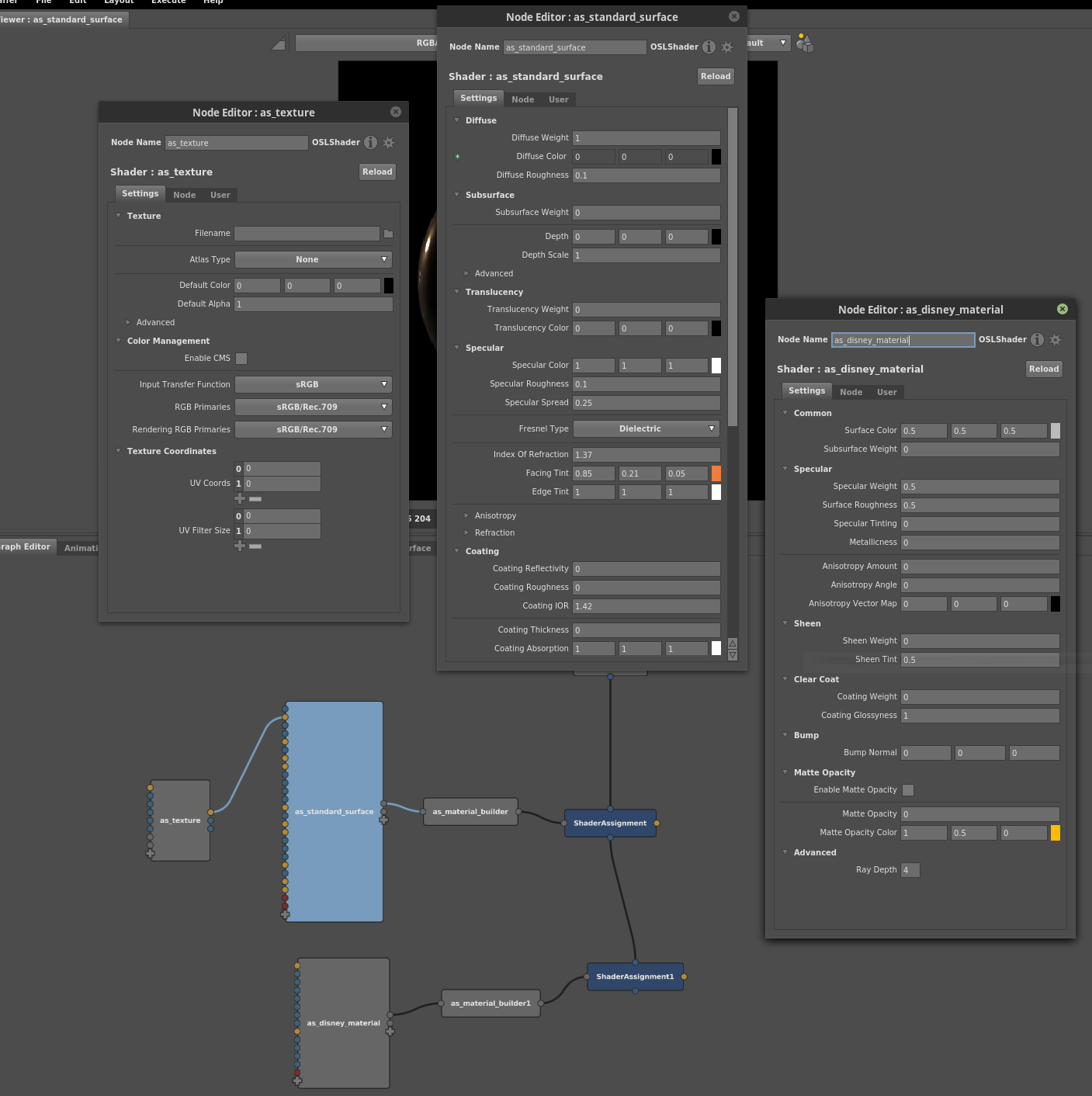Click the as_disney_material Node Name field
The image size is (1092, 1096).
click(x=903, y=340)
